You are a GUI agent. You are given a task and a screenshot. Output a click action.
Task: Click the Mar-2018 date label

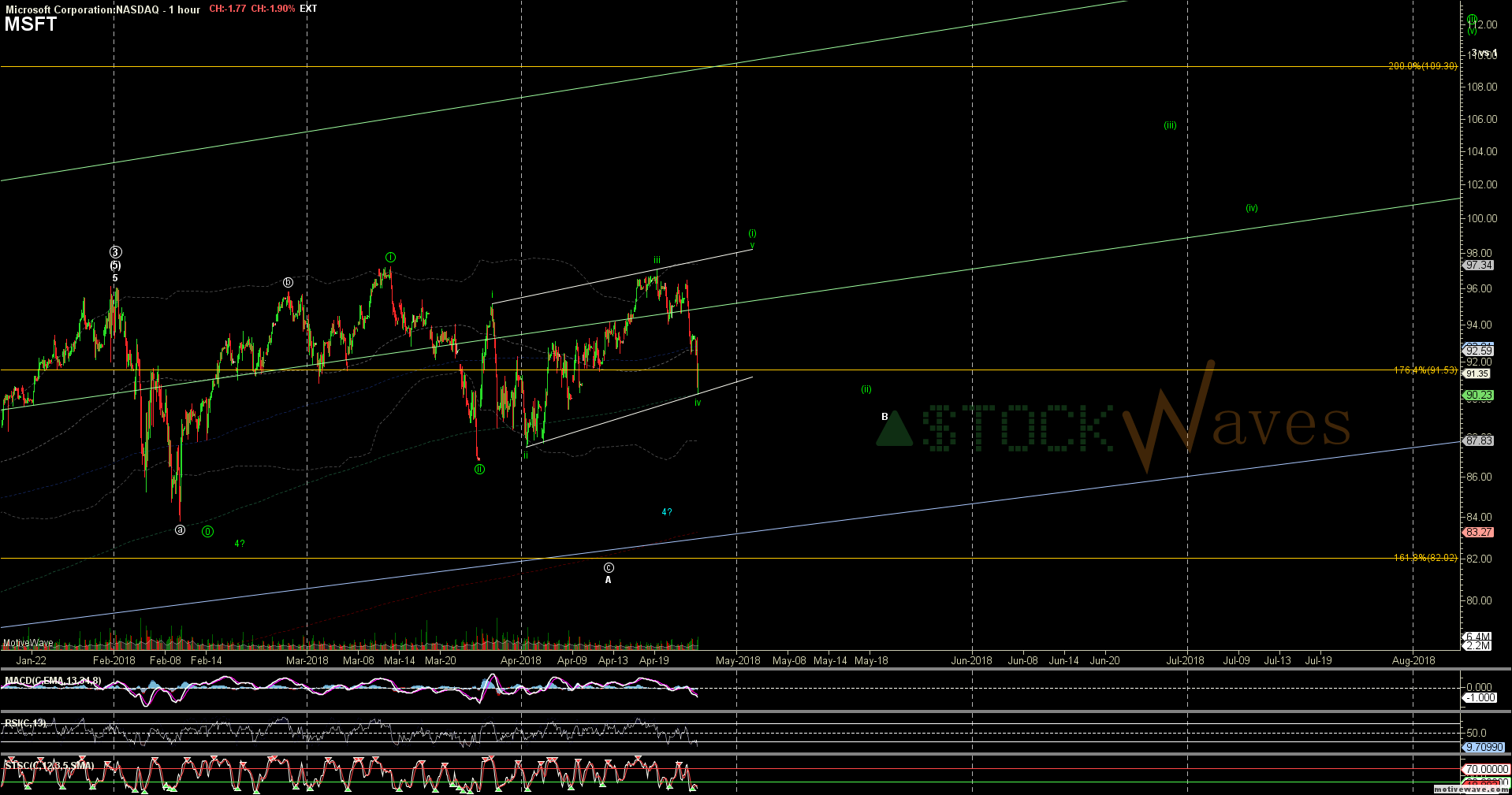pos(307,660)
